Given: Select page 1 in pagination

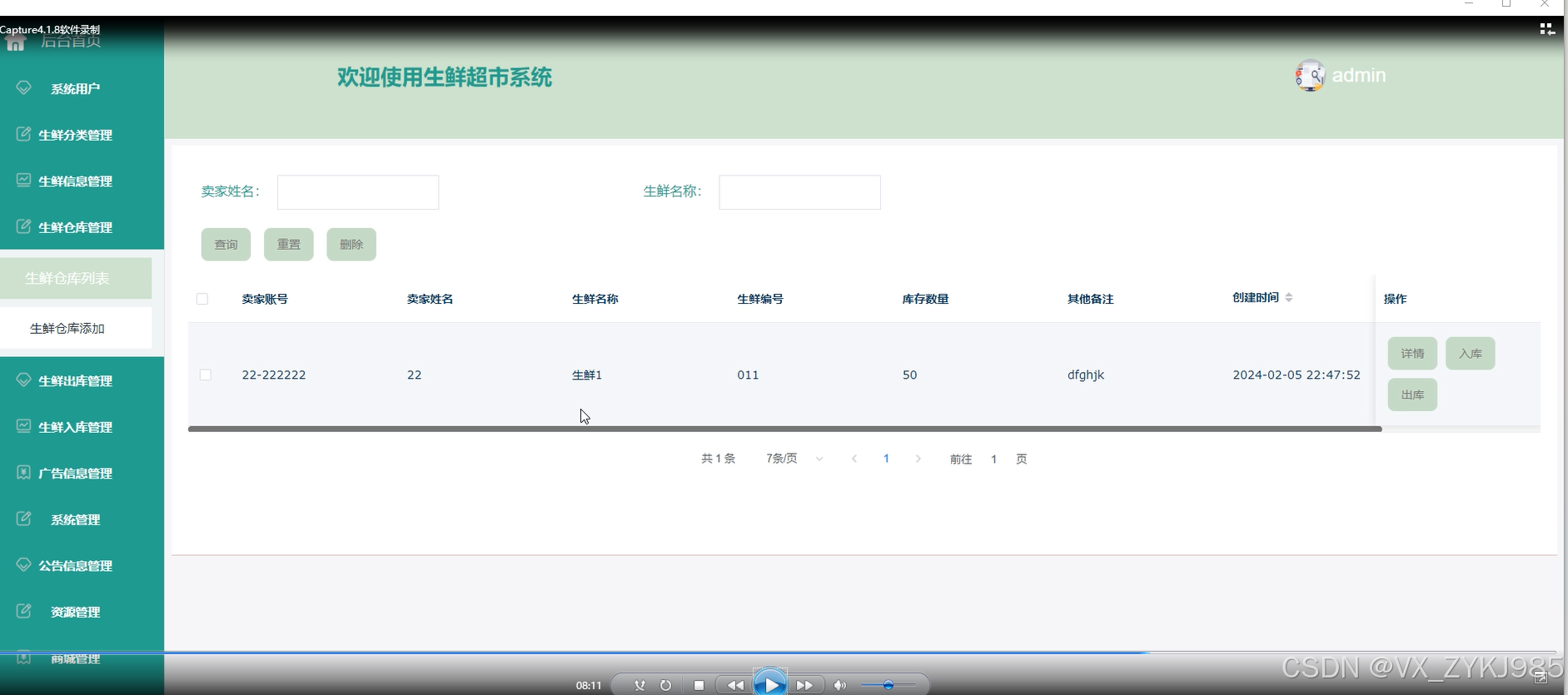Looking at the screenshot, I should (x=886, y=459).
